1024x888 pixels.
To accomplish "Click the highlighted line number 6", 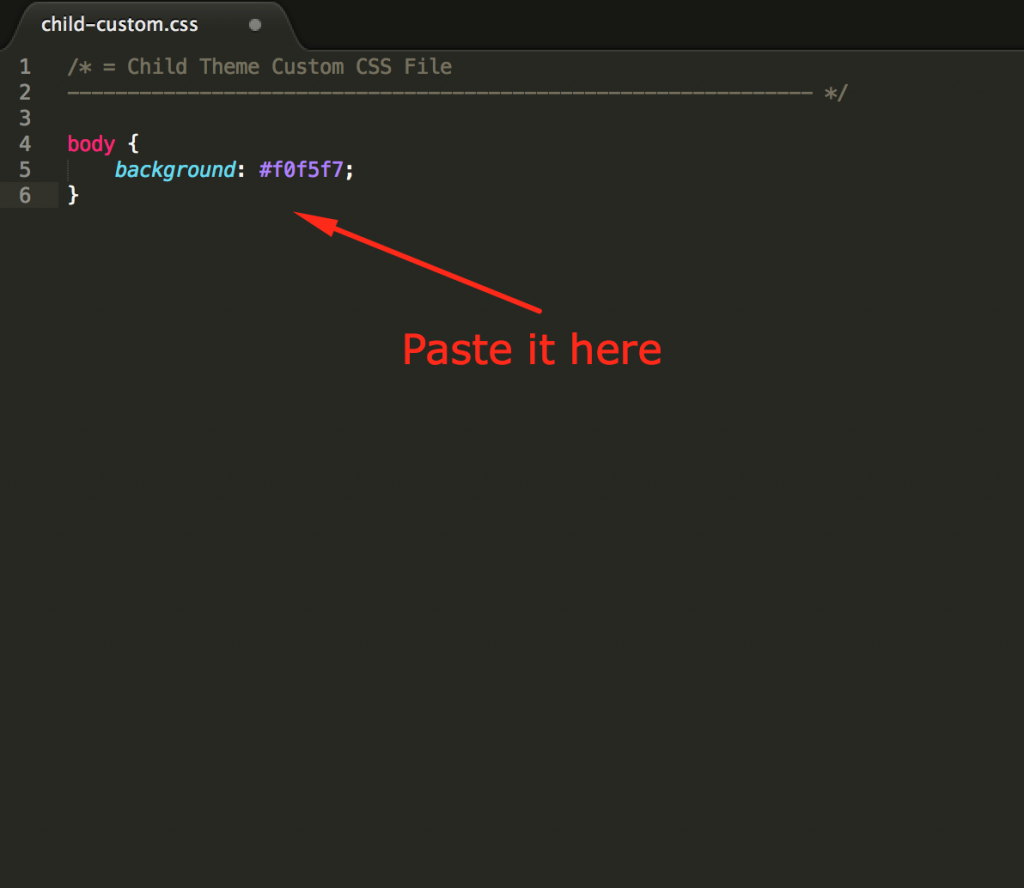I will pyautogui.click(x=25, y=195).
